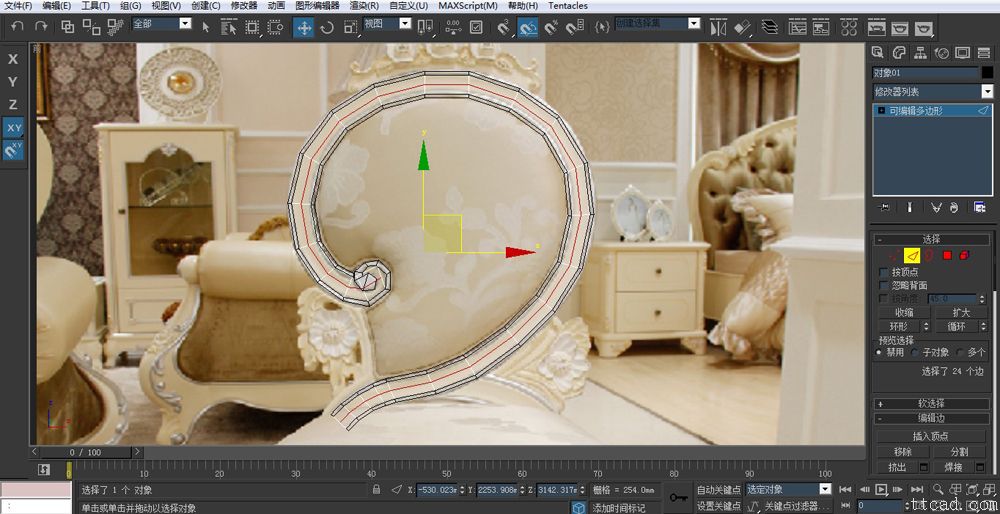Select the Link (overlapping squares) tool

tap(68, 27)
